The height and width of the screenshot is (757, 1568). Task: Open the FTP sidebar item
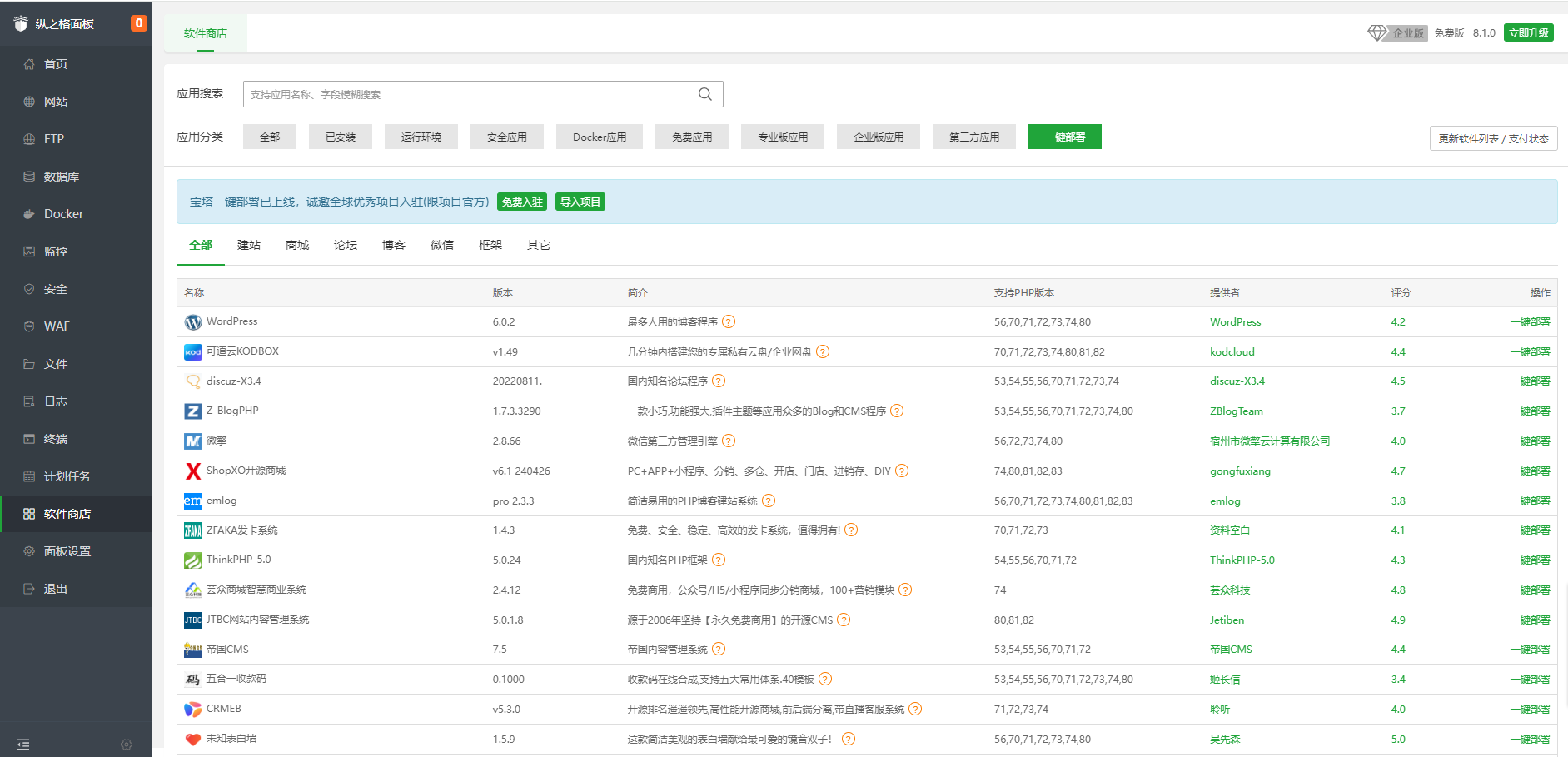75,139
